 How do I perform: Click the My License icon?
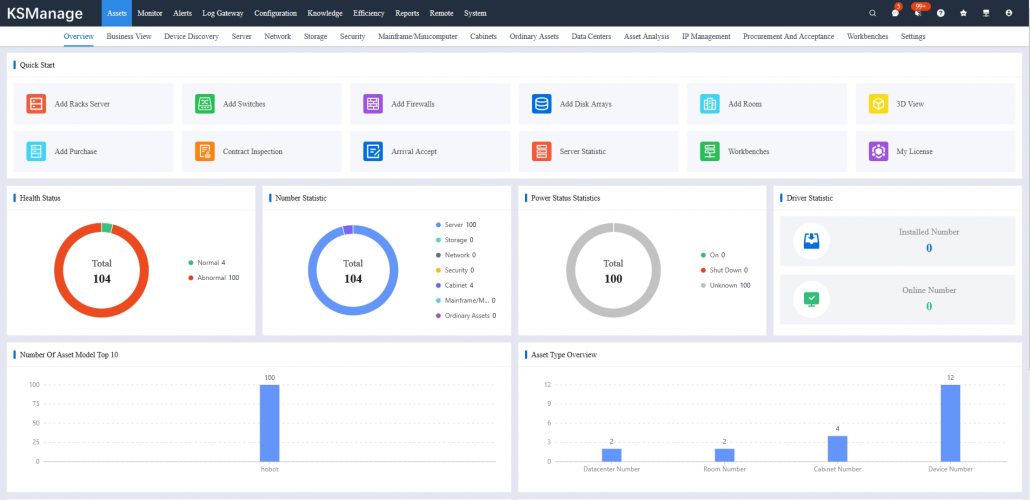(878, 152)
